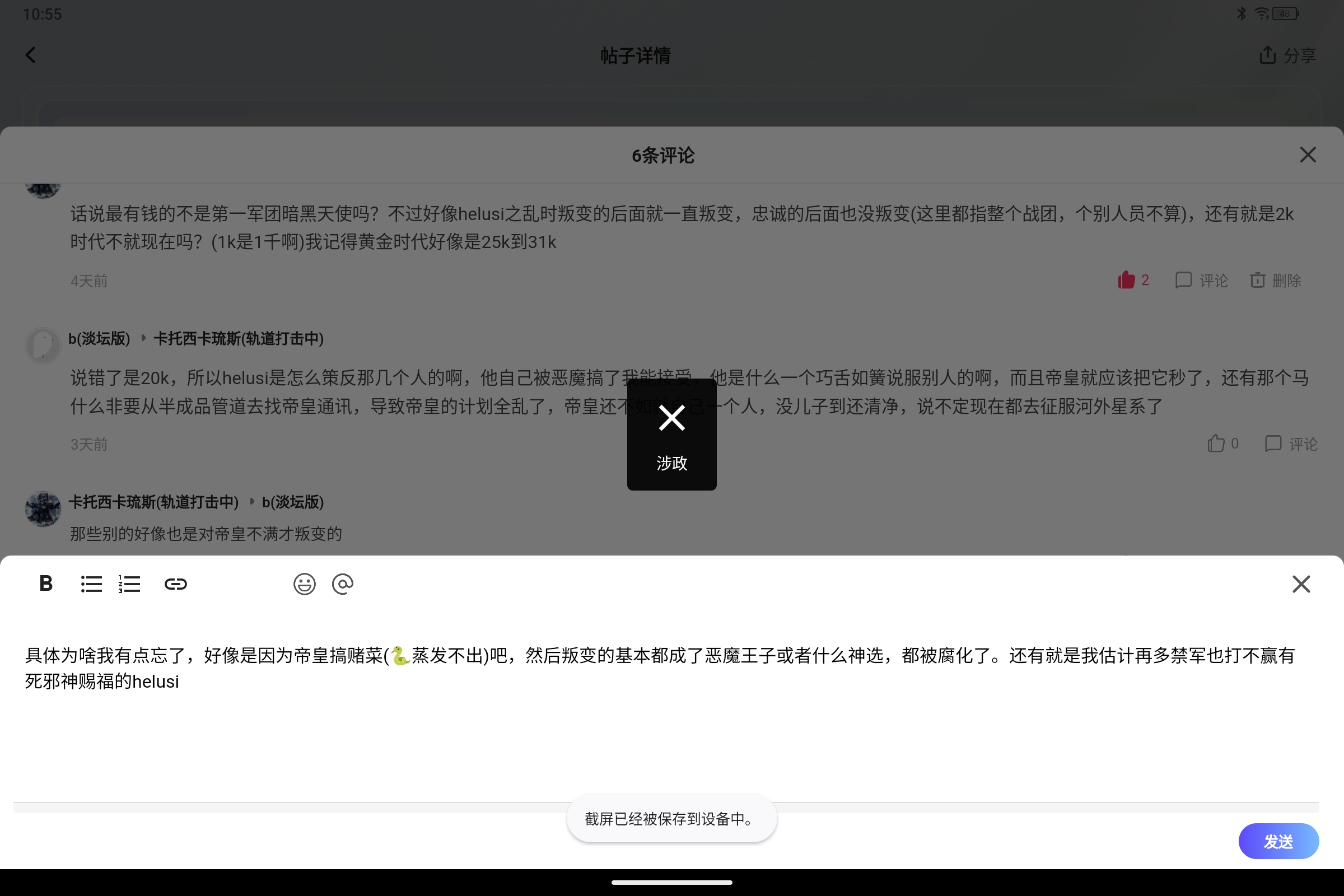Mention a user with the @ icon
The height and width of the screenshot is (896, 1344).
pos(342,584)
